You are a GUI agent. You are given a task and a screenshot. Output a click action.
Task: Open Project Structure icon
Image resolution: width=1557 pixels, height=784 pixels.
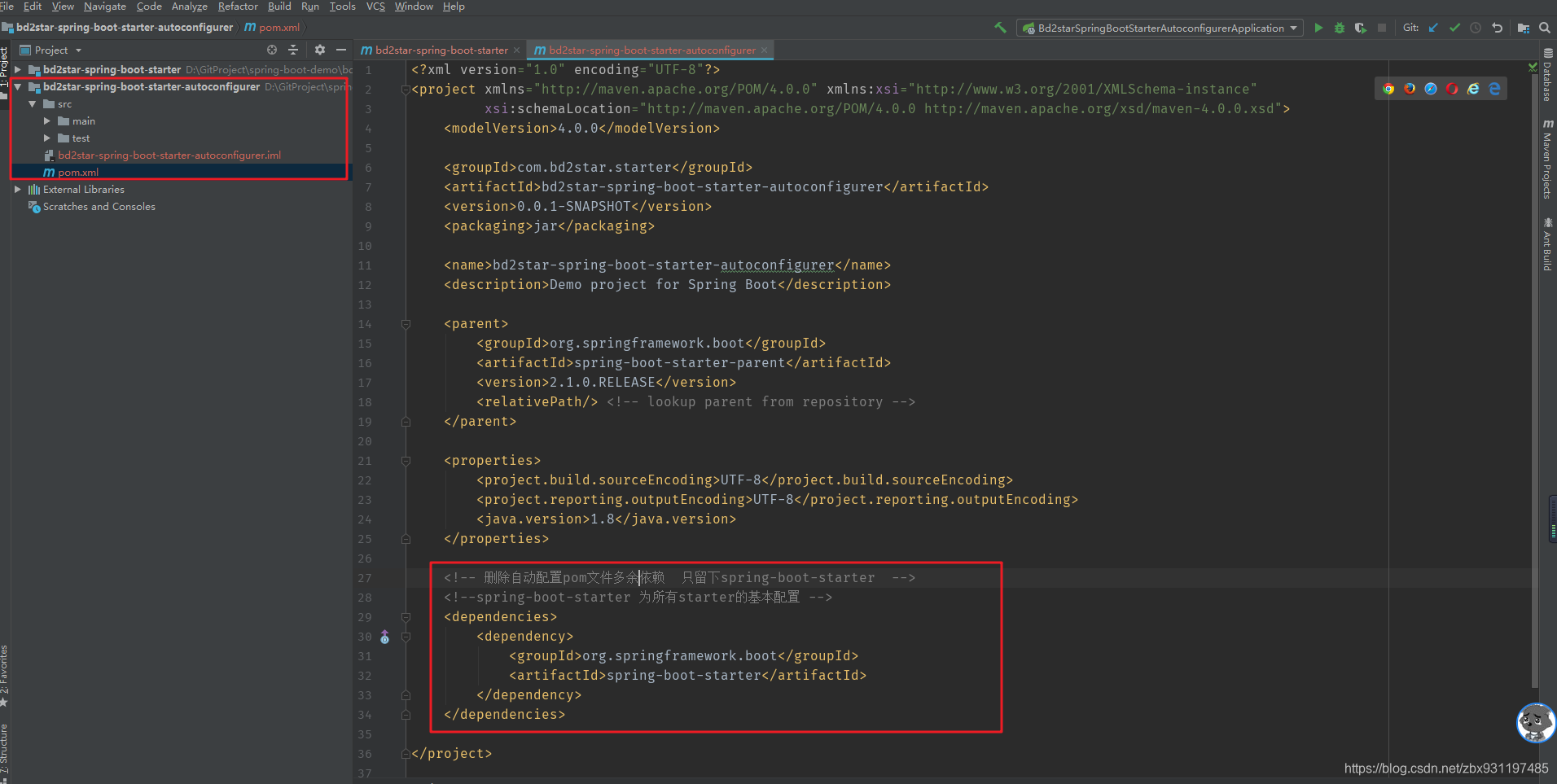click(x=1524, y=28)
